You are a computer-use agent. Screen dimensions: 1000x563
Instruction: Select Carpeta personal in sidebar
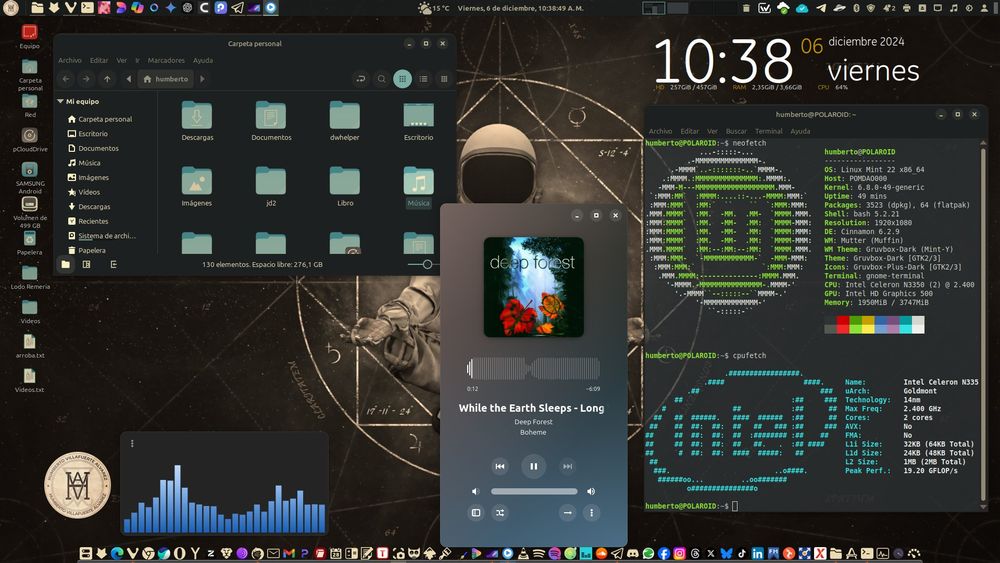pyautogui.click(x=100, y=119)
